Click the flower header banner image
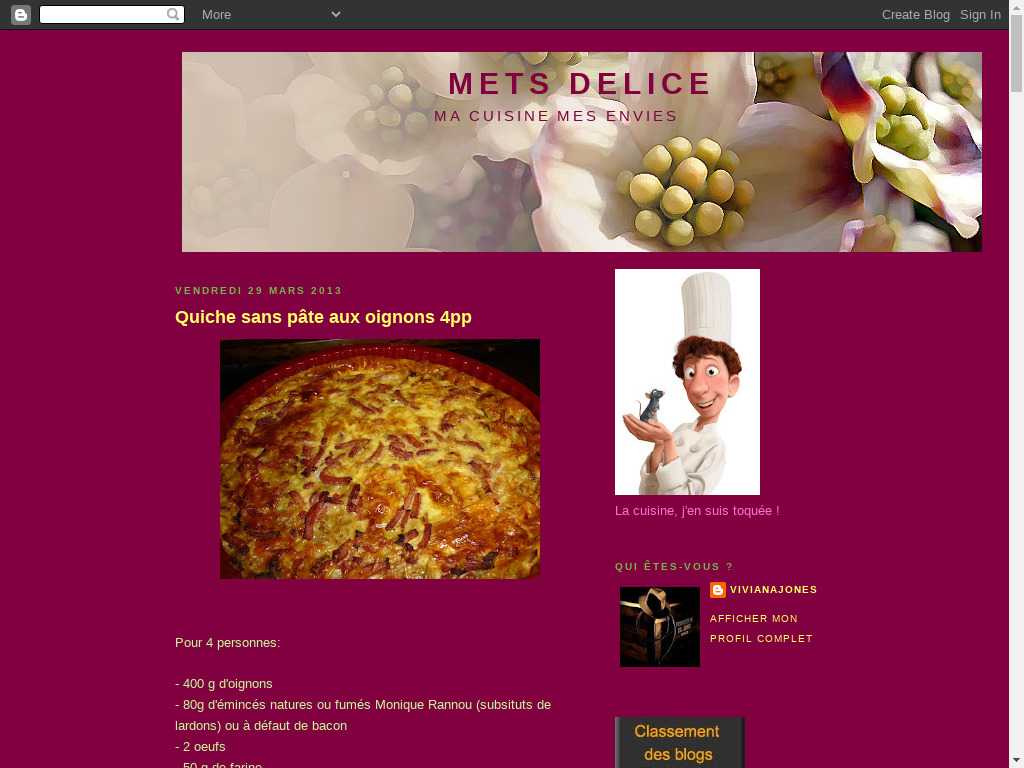Viewport: 1024px width, 768px height. click(x=581, y=152)
